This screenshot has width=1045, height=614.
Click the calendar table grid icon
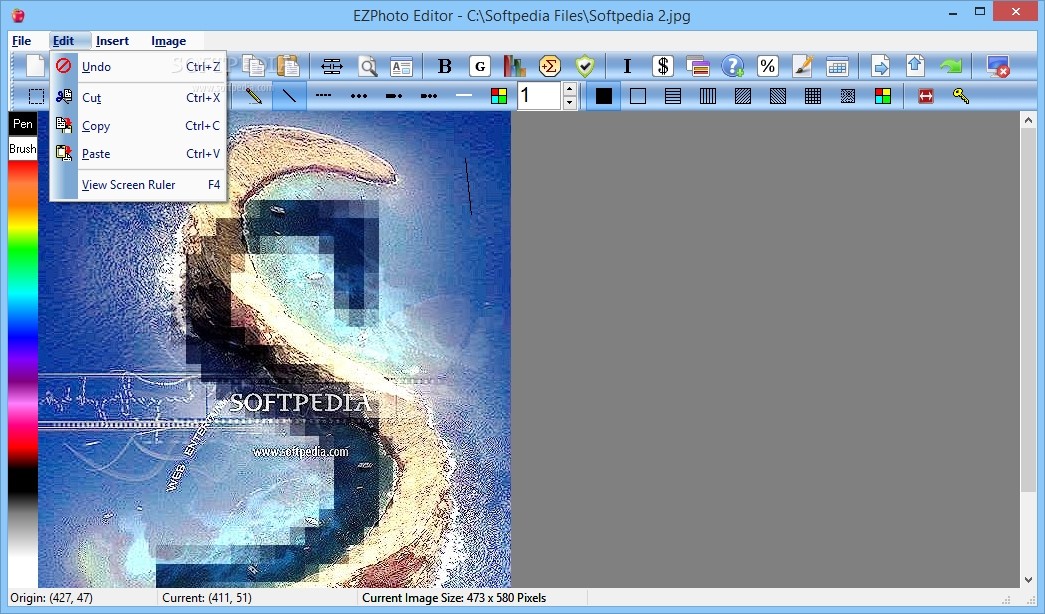tap(837, 66)
